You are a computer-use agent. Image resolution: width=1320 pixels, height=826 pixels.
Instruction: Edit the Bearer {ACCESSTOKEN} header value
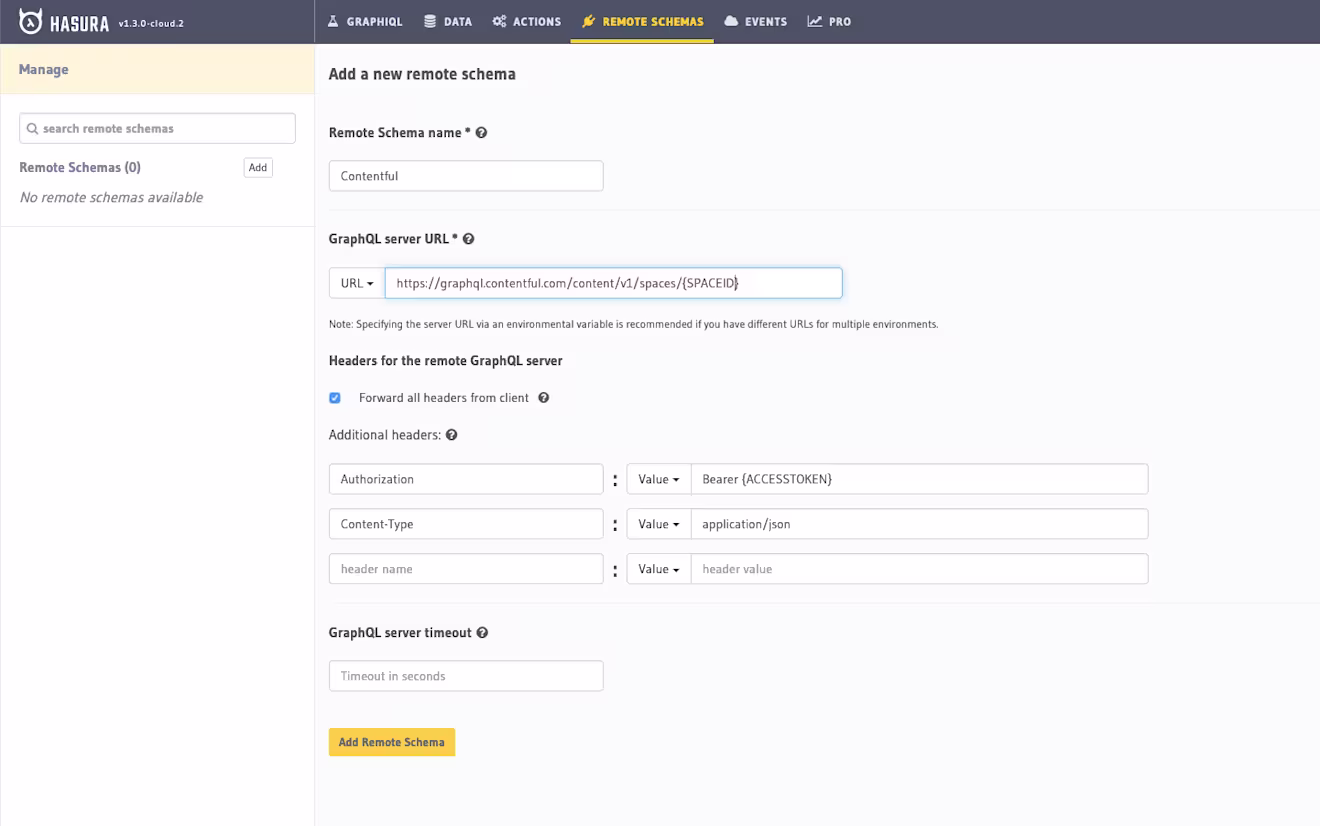point(919,479)
